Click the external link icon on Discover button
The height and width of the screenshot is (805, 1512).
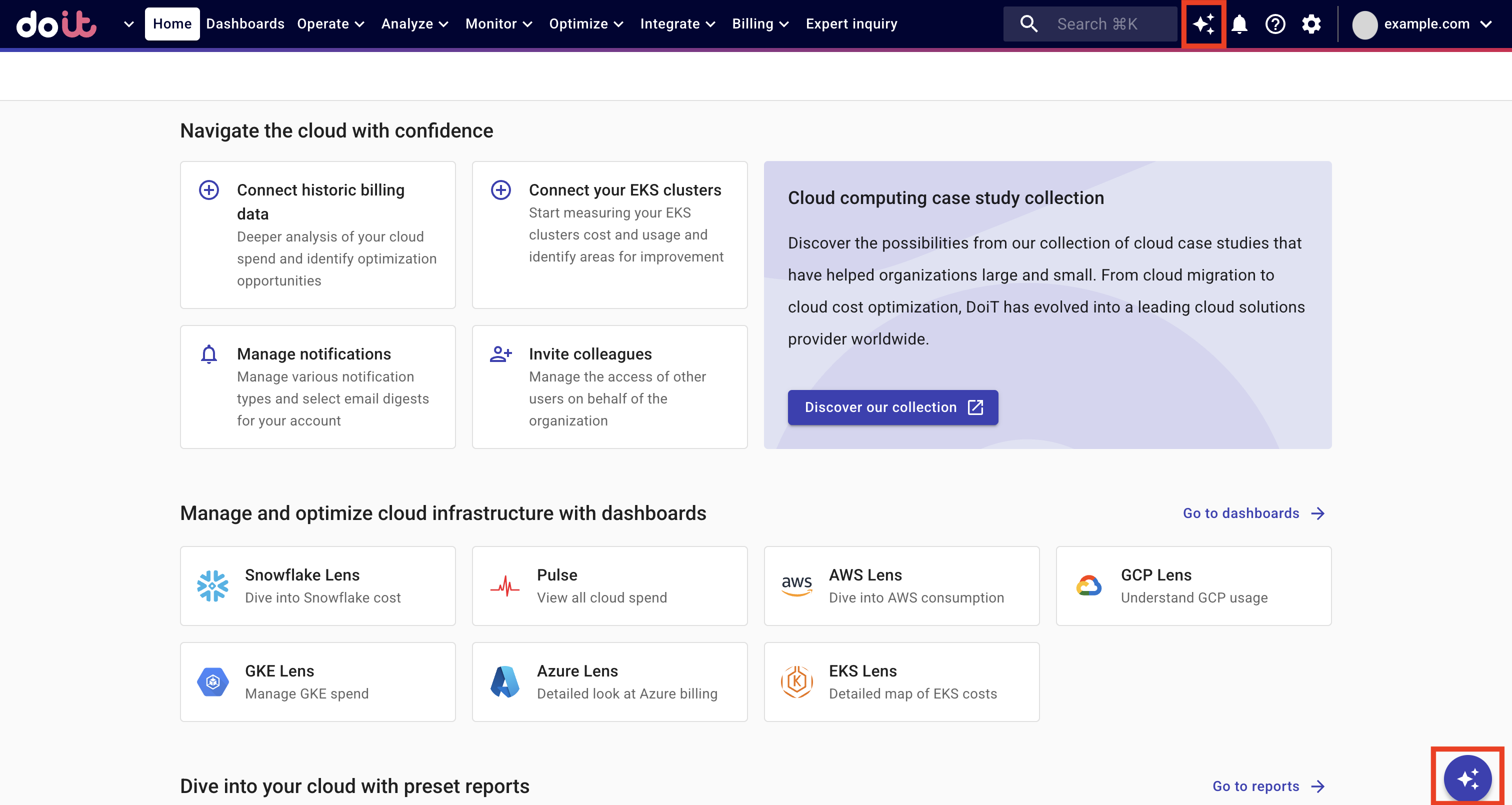(975, 407)
